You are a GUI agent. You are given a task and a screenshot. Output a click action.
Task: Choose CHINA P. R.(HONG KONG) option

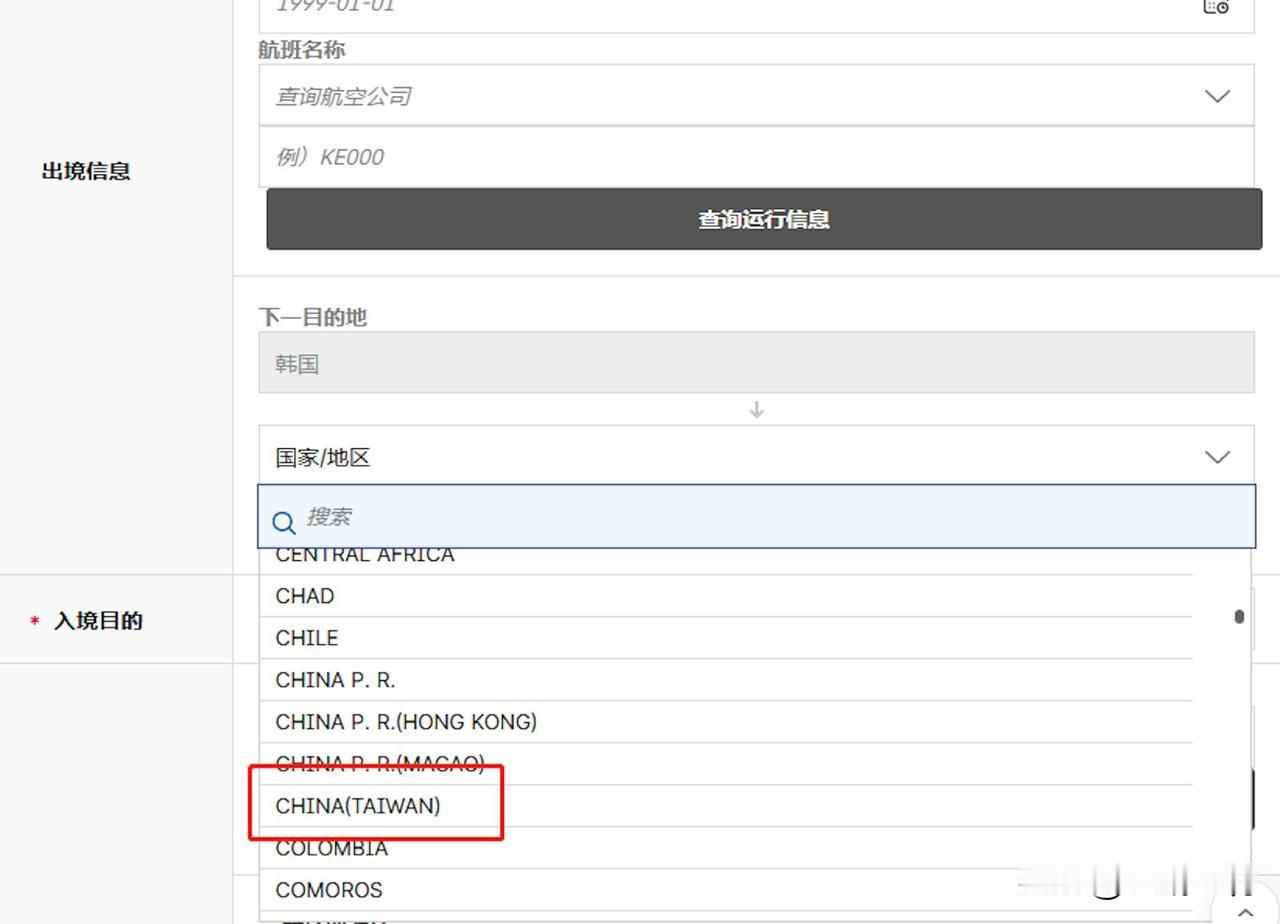tap(400, 721)
